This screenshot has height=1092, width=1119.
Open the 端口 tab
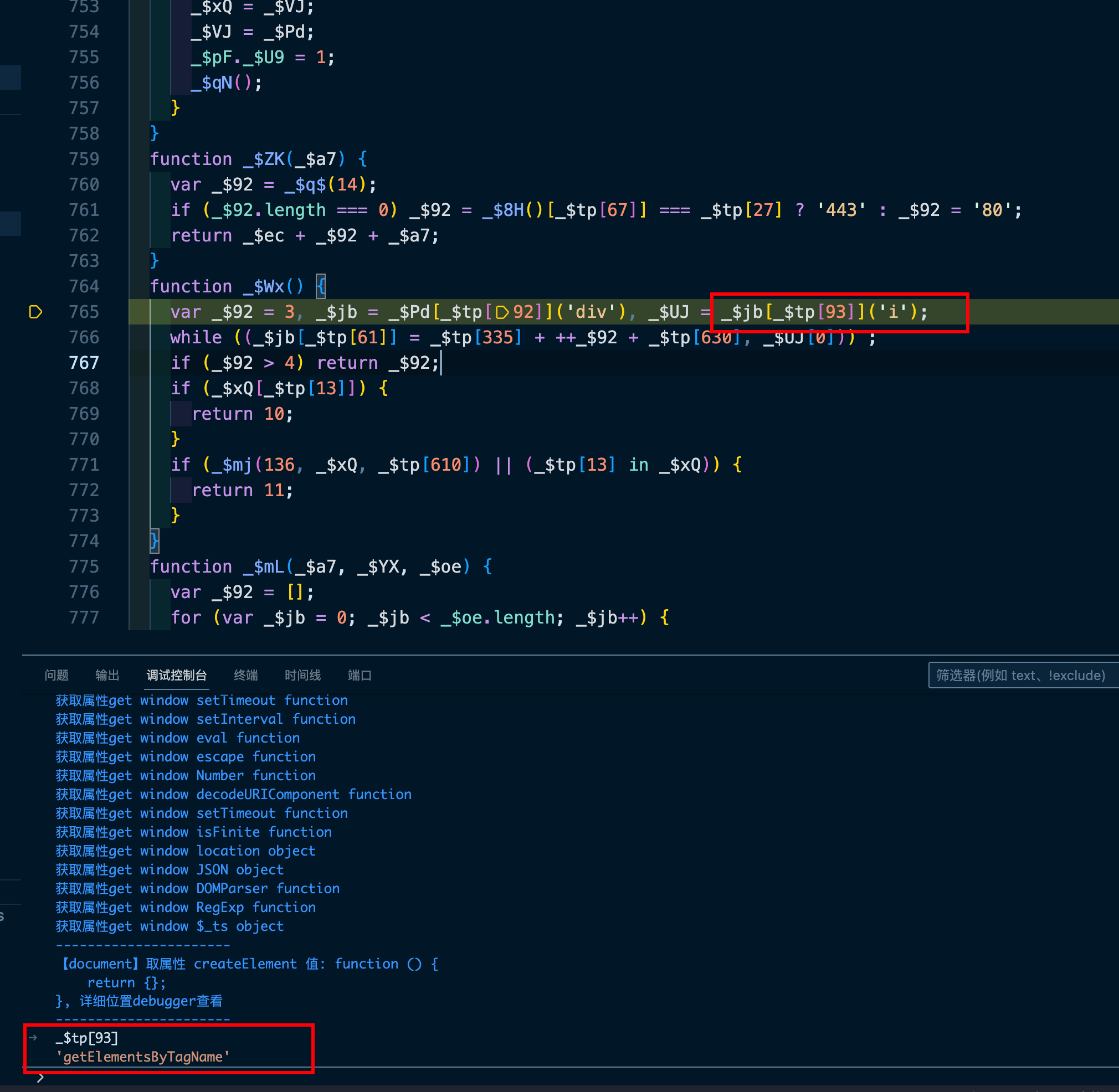360,675
